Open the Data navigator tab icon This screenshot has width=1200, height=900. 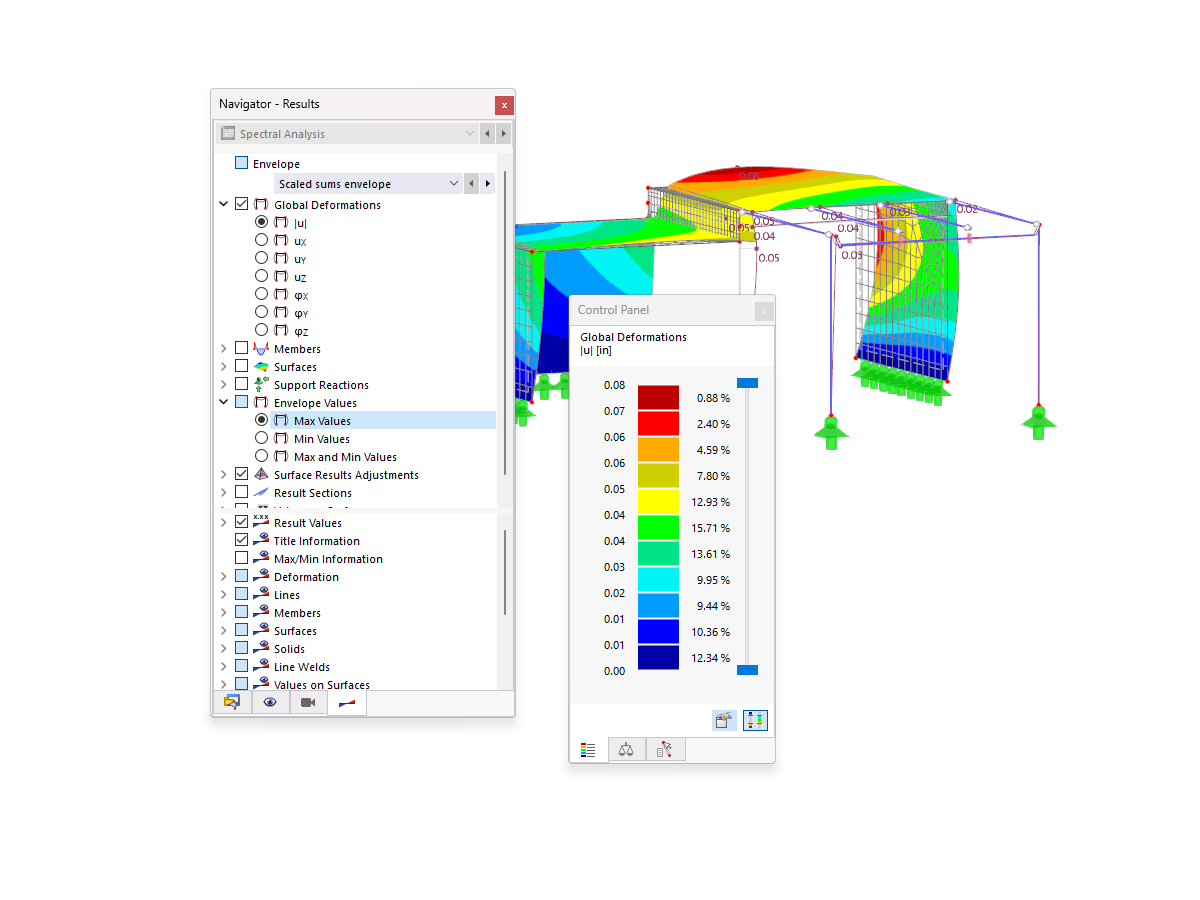pos(232,703)
